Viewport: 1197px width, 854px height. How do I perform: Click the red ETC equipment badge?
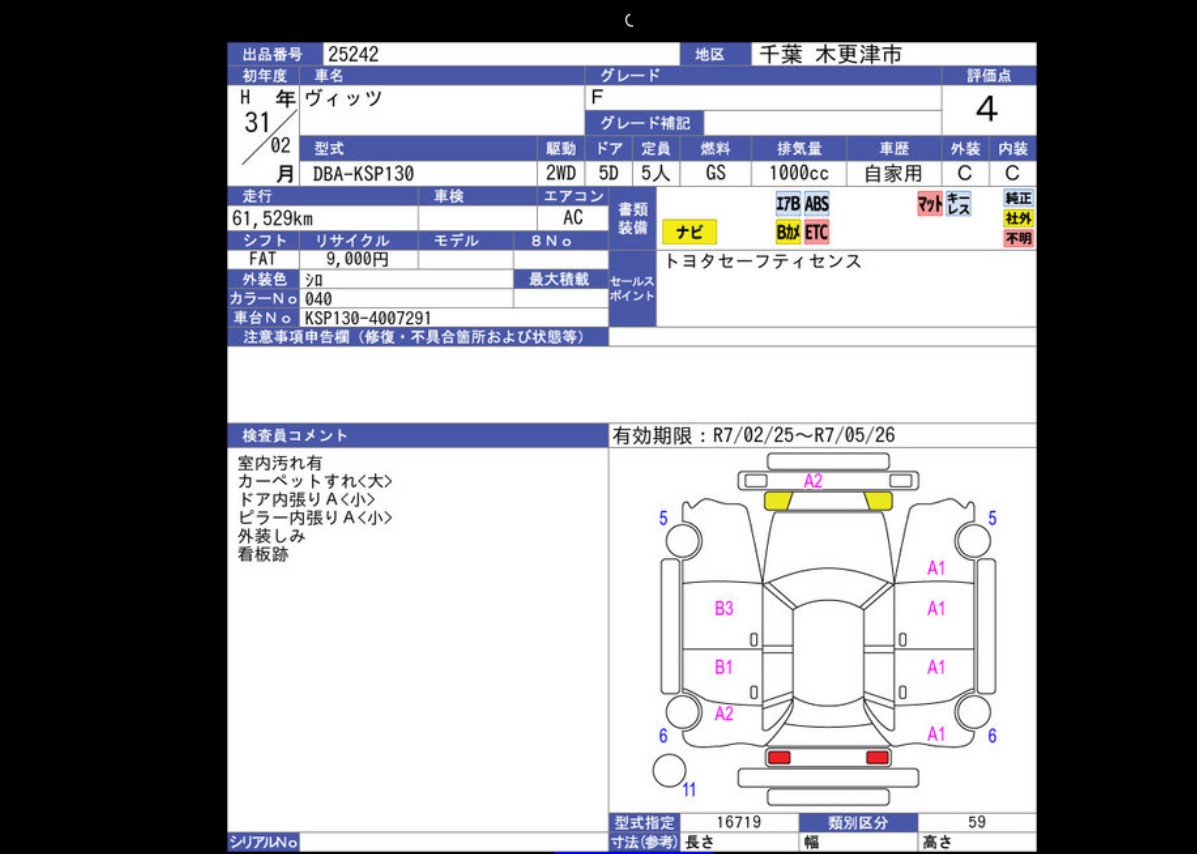tap(816, 231)
